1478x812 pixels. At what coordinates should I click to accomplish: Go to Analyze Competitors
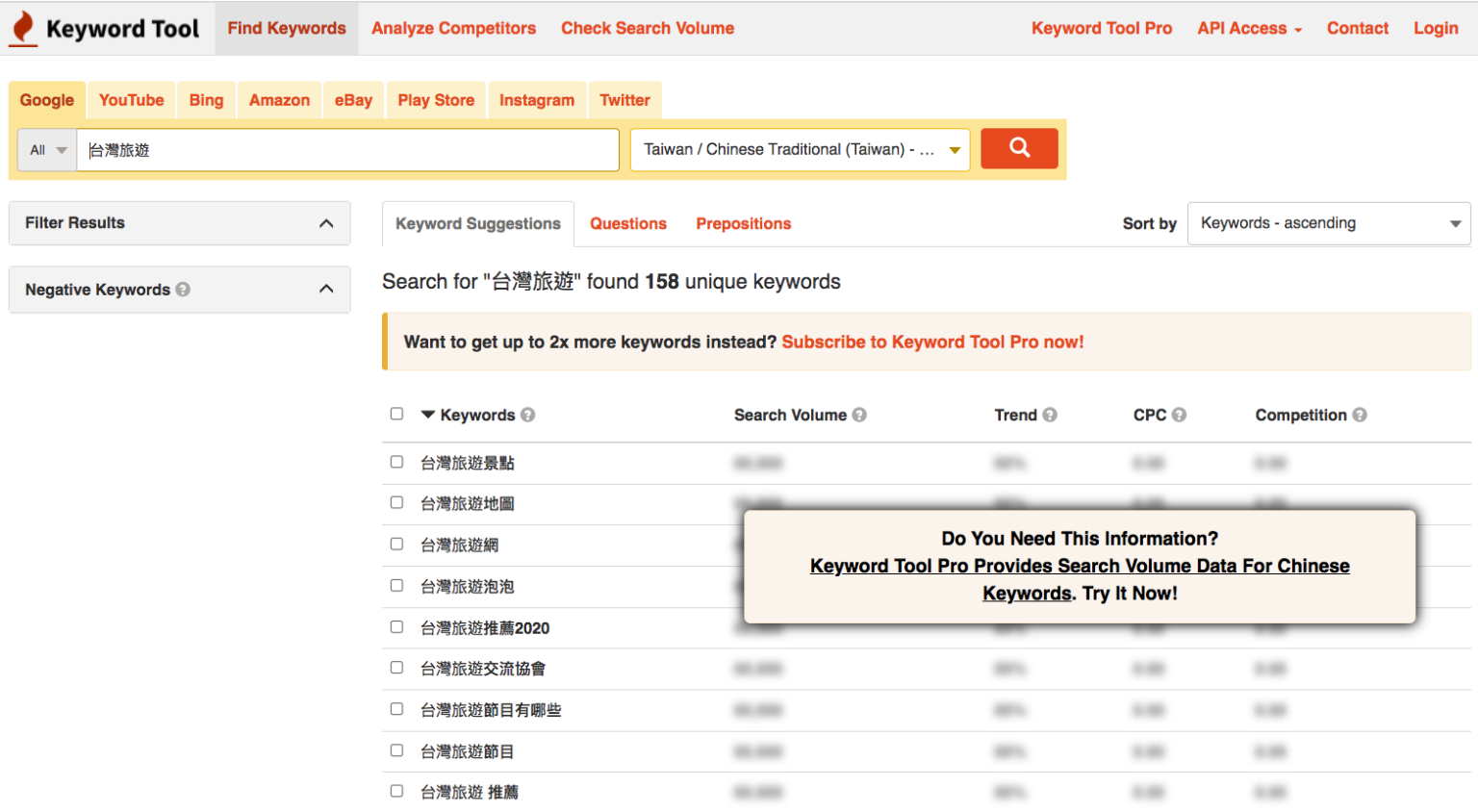(x=453, y=28)
